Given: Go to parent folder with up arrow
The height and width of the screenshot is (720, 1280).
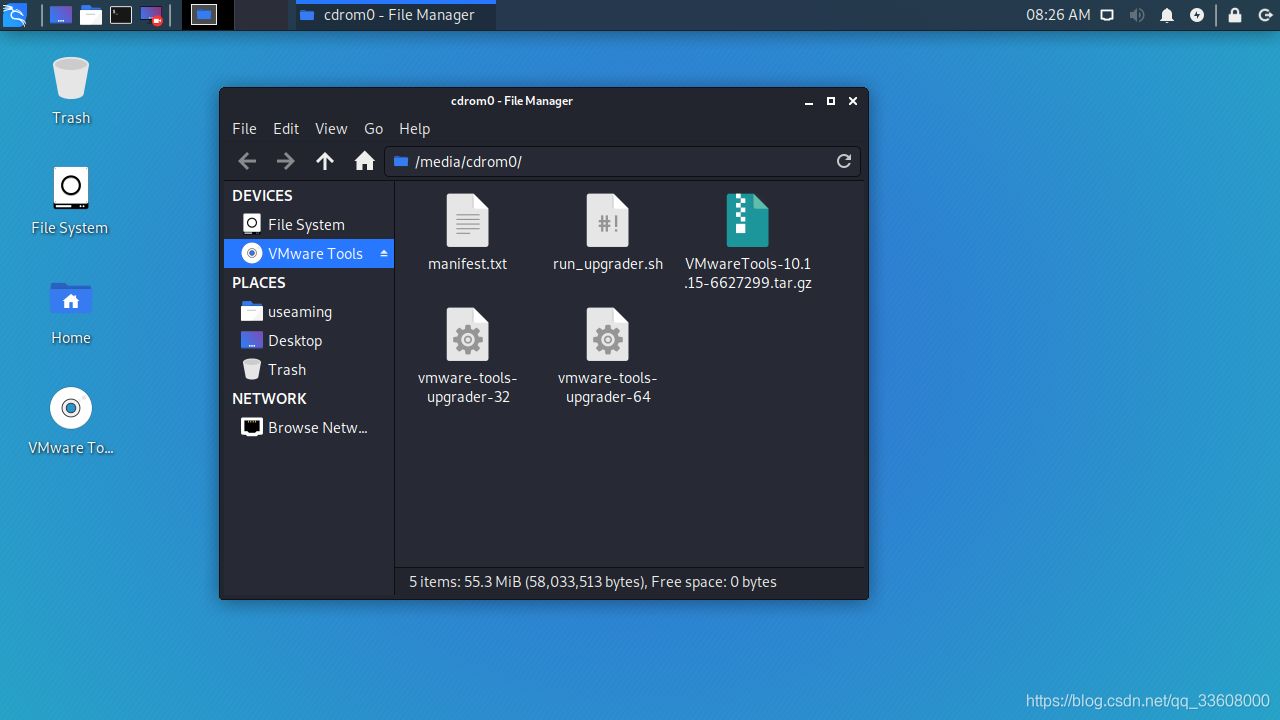Looking at the screenshot, I should coord(325,161).
